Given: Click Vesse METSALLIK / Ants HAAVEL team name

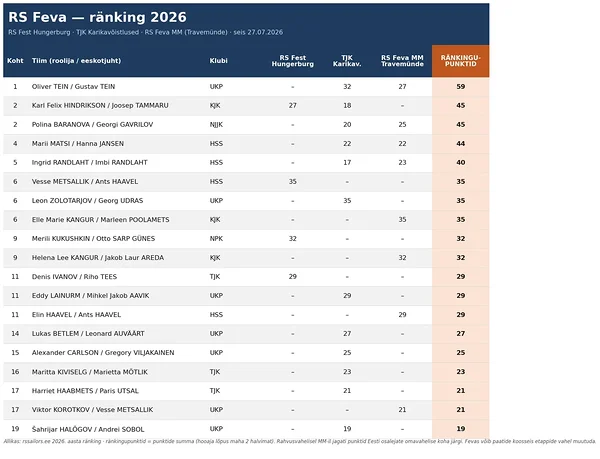Looking at the screenshot, I should tap(85, 182).
